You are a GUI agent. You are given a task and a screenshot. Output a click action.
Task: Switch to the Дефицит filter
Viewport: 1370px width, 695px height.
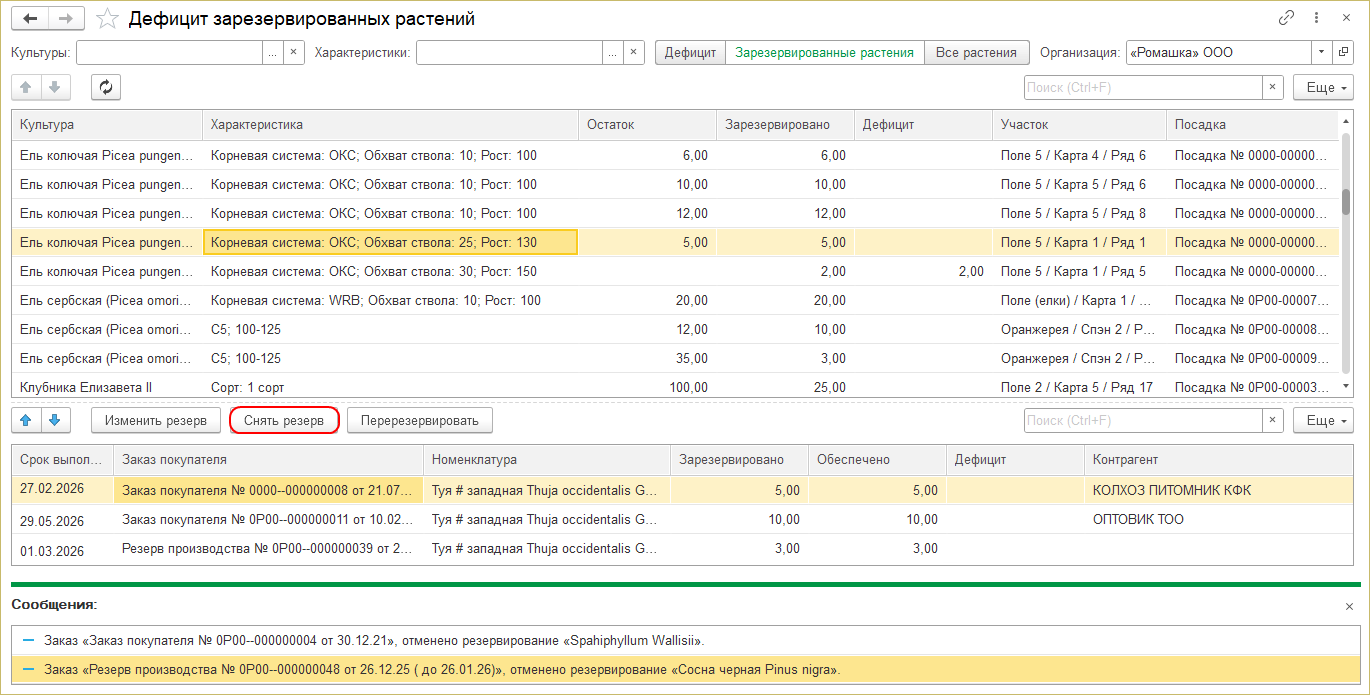[x=690, y=53]
